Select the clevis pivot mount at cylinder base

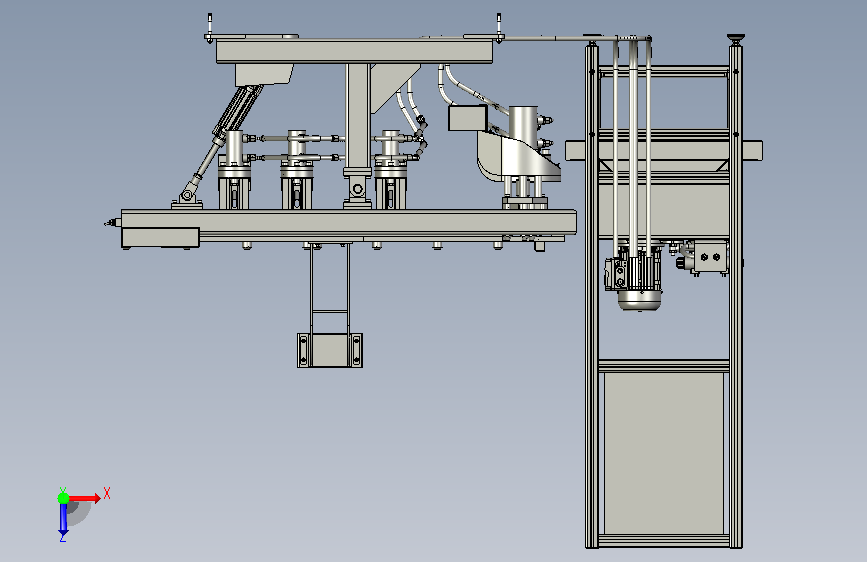(187, 197)
